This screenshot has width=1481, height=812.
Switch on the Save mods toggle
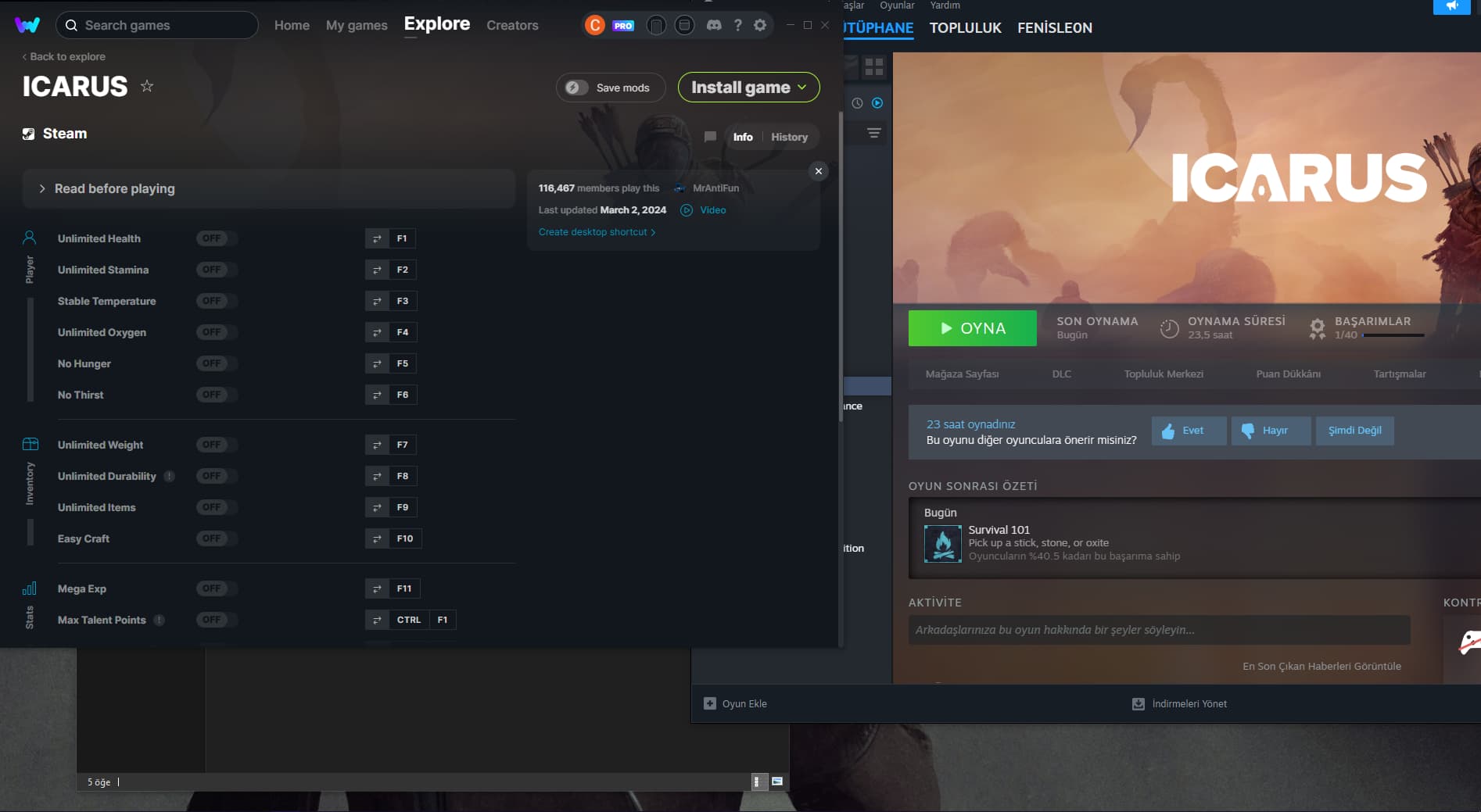pyautogui.click(x=577, y=88)
